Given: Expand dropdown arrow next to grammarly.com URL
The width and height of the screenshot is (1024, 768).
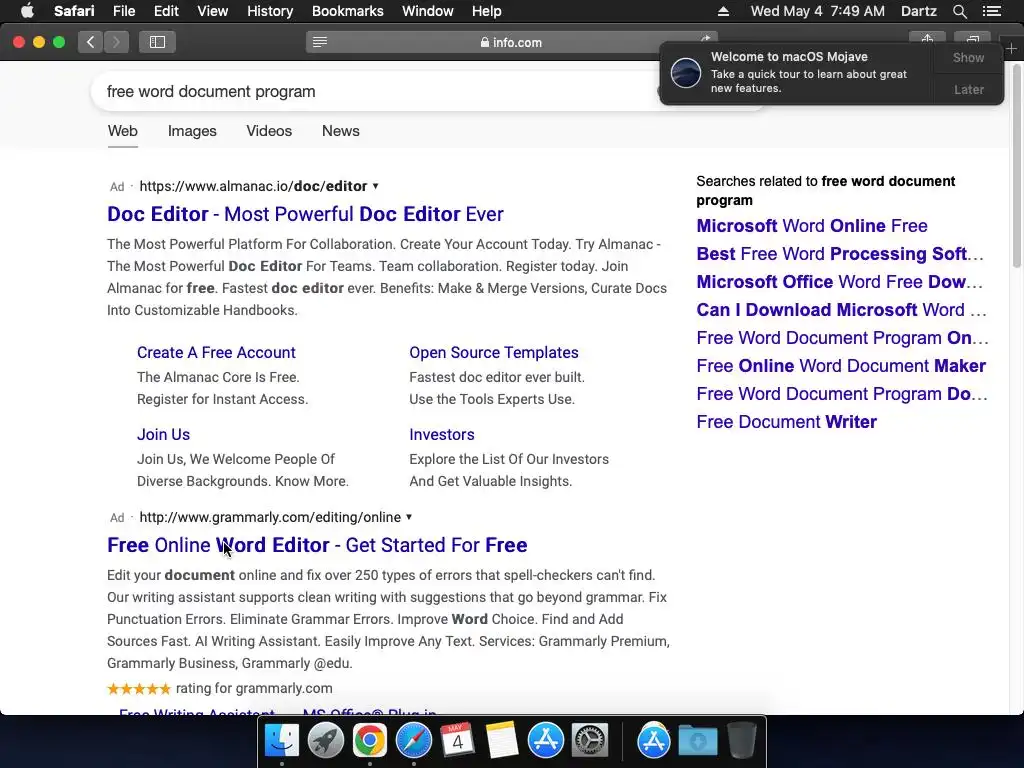Looking at the screenshot, I should [x=409, y=517].
